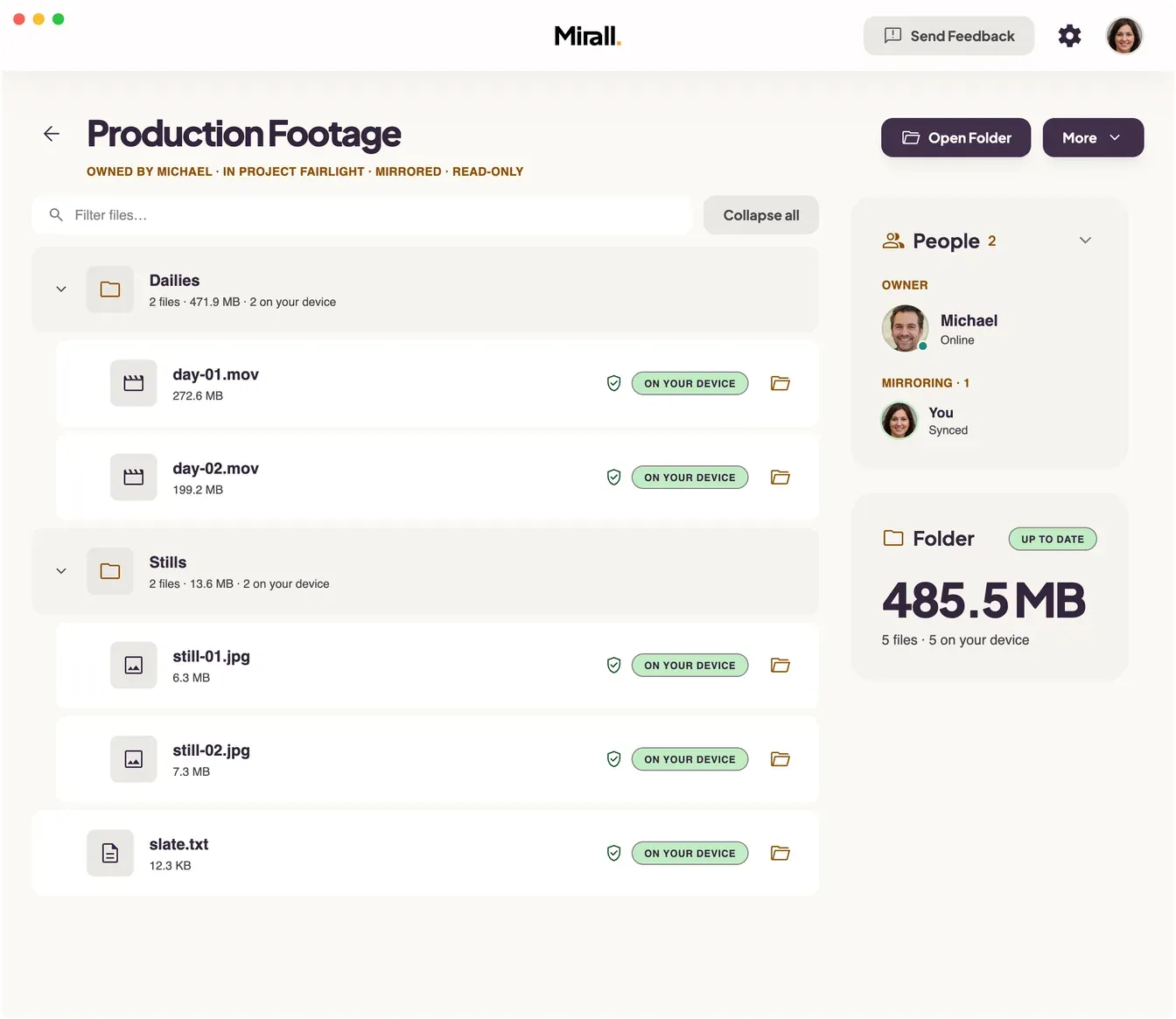Image resolution: width=1176 pixels, height=1019 pixels.
Task: Open settings via the gear icon
Action: click(1069, 36)
